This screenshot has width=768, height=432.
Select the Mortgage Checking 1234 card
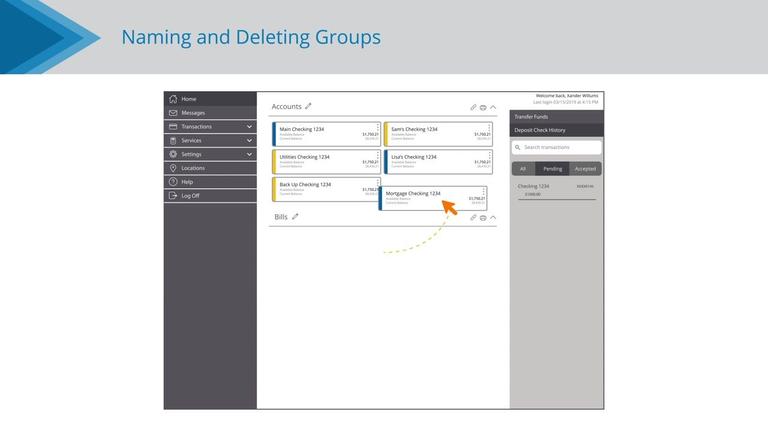432,198
